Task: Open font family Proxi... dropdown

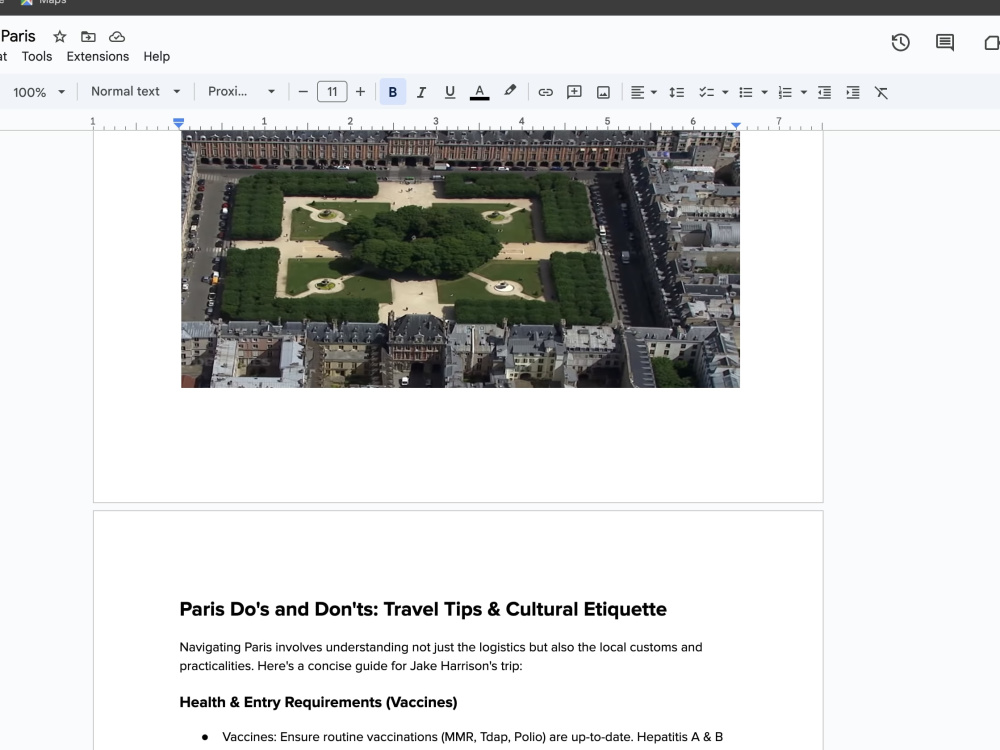Action: pos(241,91)
